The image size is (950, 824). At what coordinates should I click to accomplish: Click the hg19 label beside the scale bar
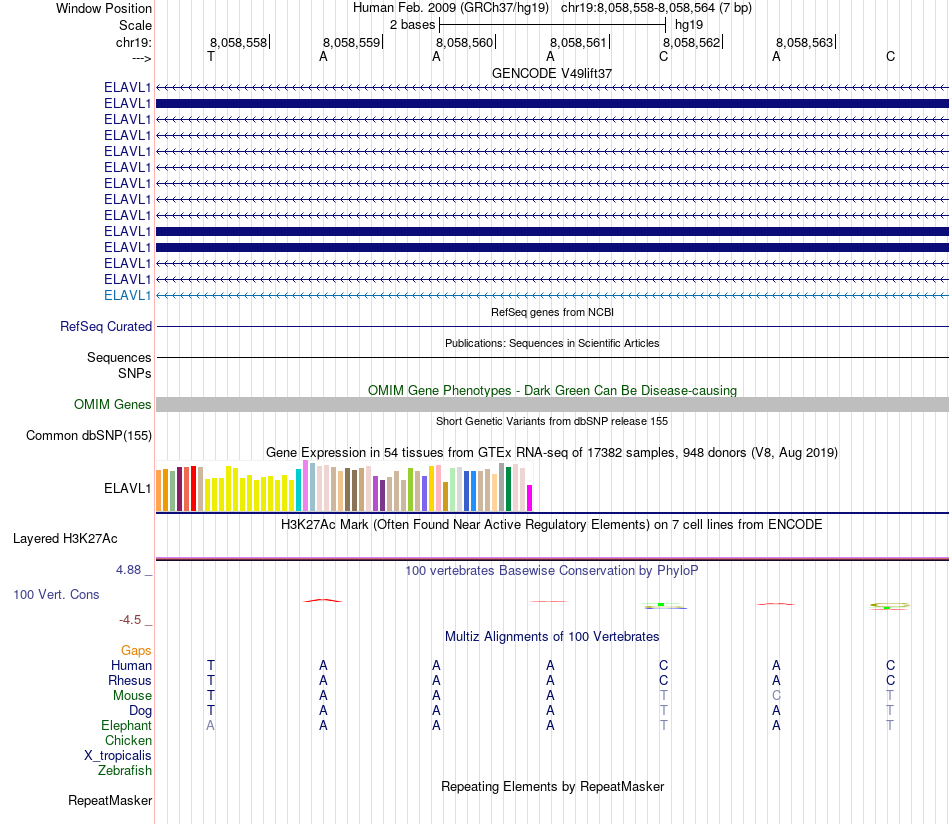point(689,25)
